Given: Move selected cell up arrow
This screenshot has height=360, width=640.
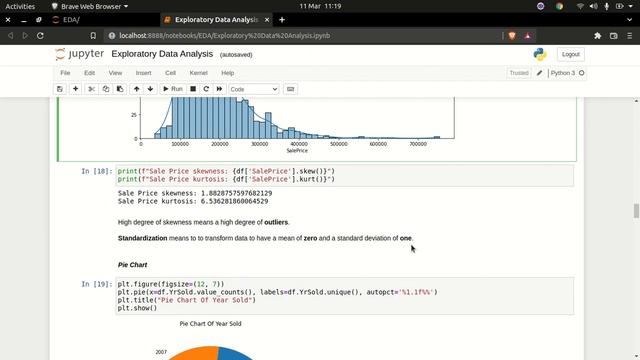Looking at the screenshot, I should 136,89.
